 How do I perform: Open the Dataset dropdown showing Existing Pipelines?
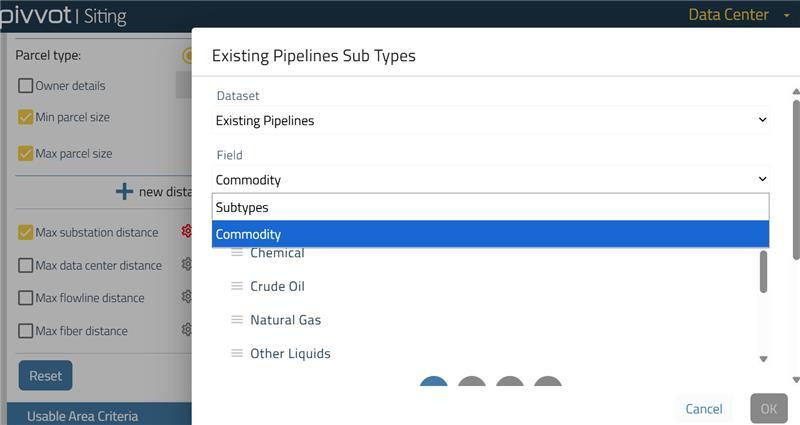click(491, 120)
